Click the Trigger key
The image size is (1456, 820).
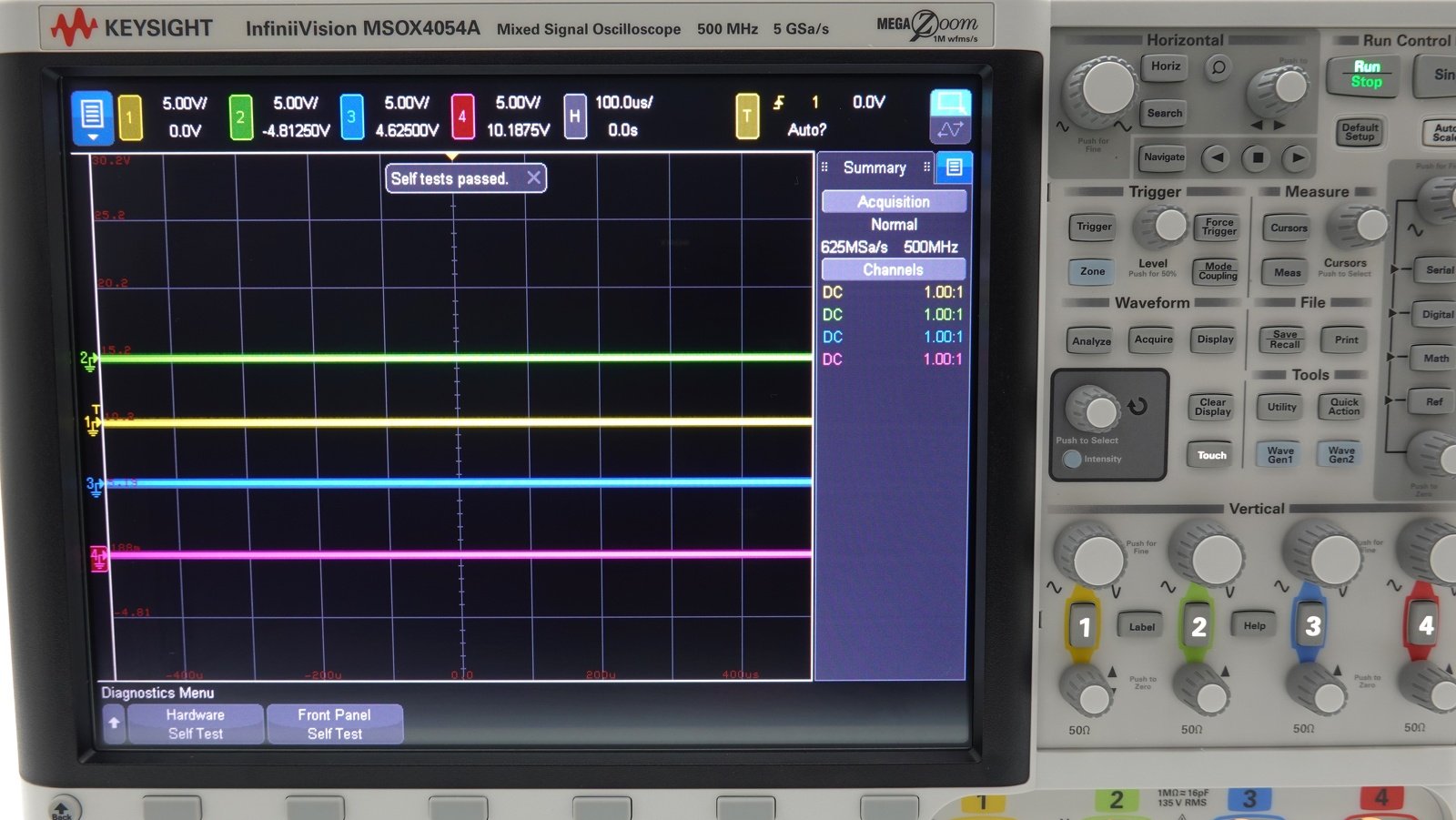pos(1094,227)
